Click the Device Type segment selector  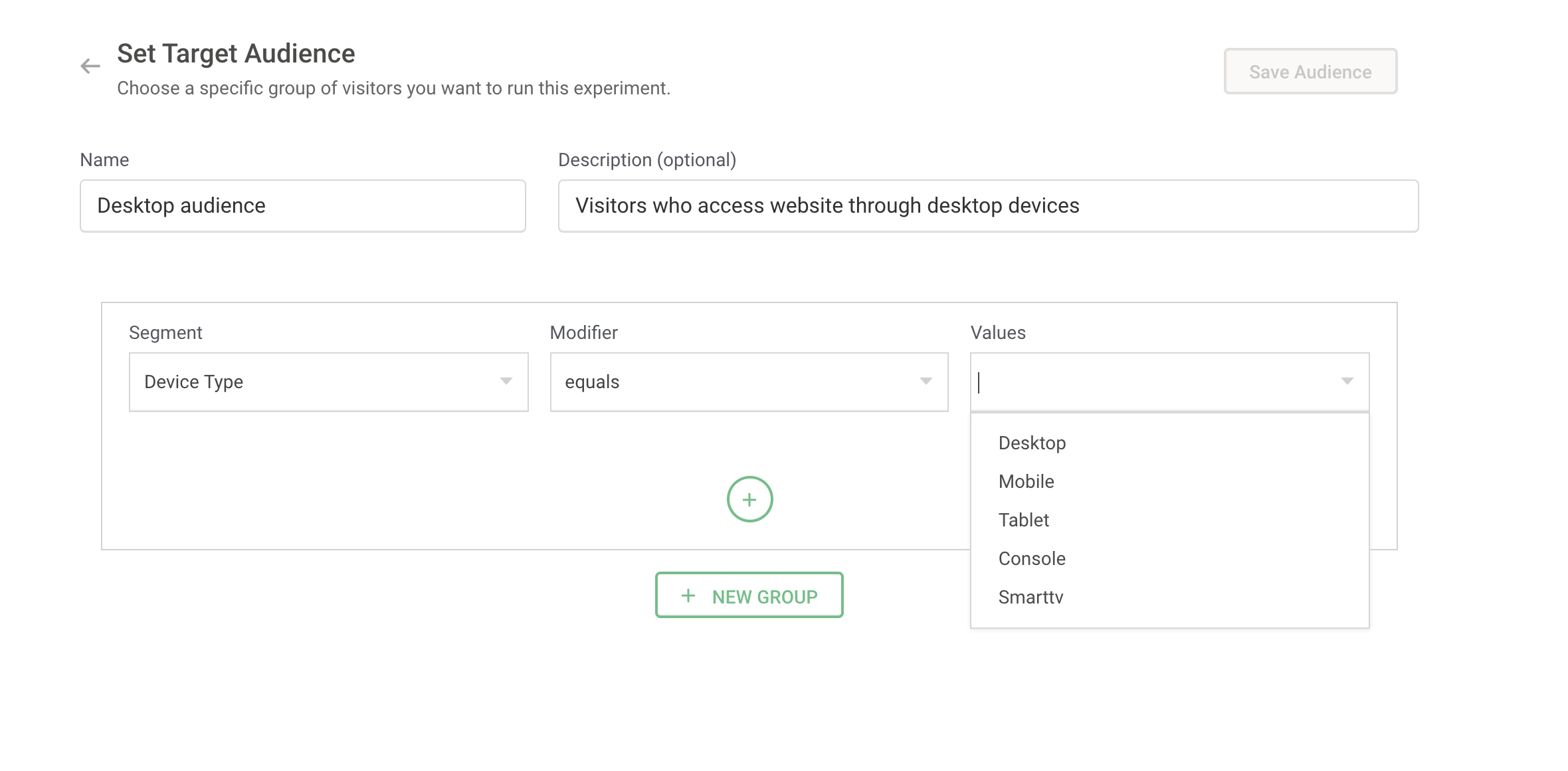(x=312, y=382)
